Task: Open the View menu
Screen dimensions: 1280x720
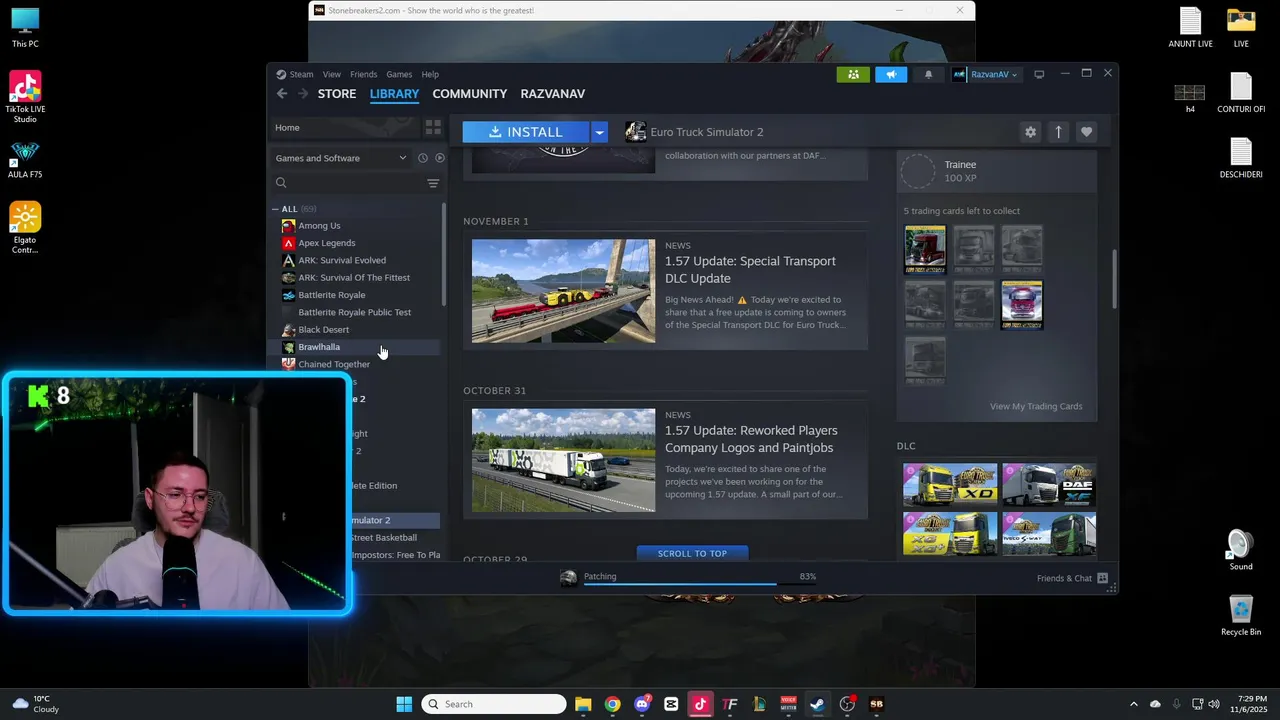Action: pyautogui.click(x=331, y=74)
